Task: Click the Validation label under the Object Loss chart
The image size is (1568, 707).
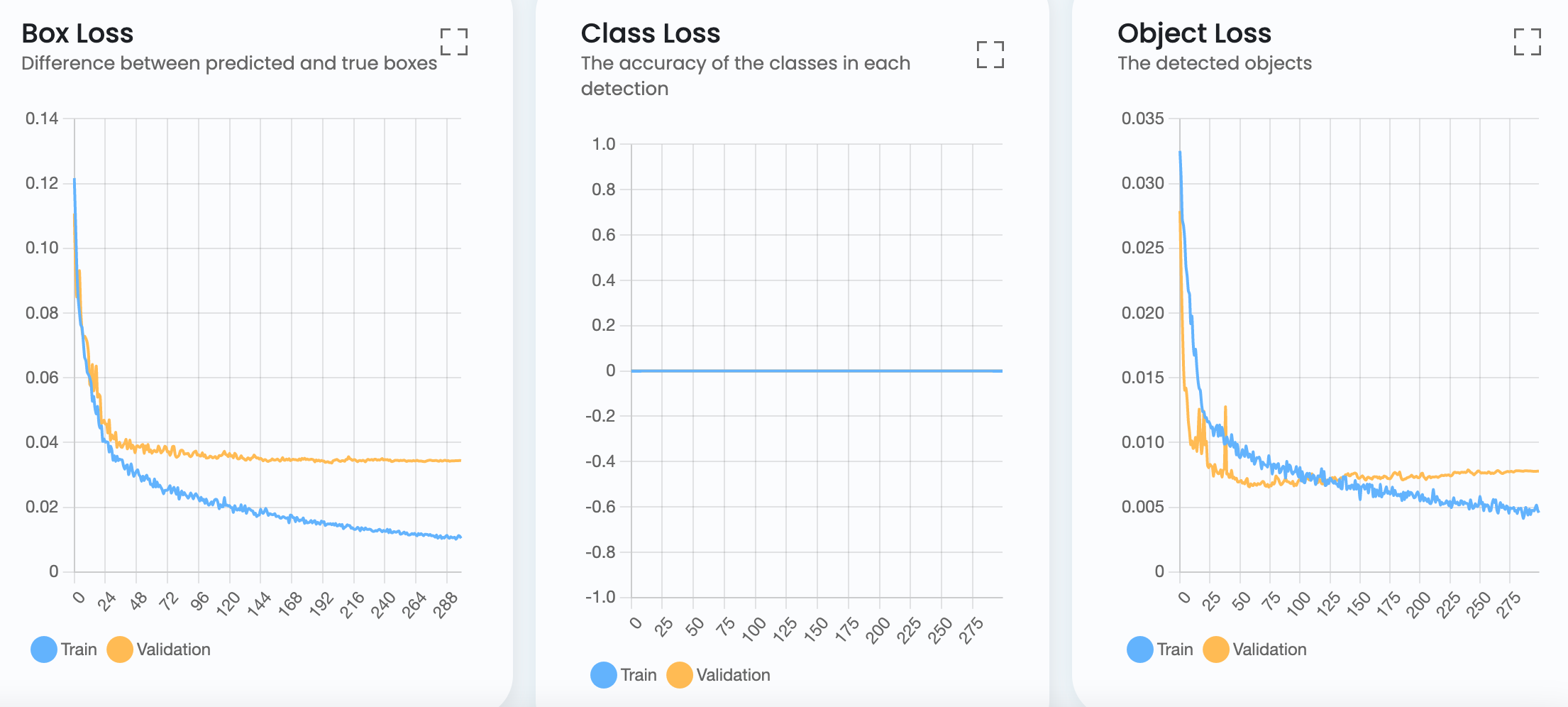Action: click(1271, 649)
